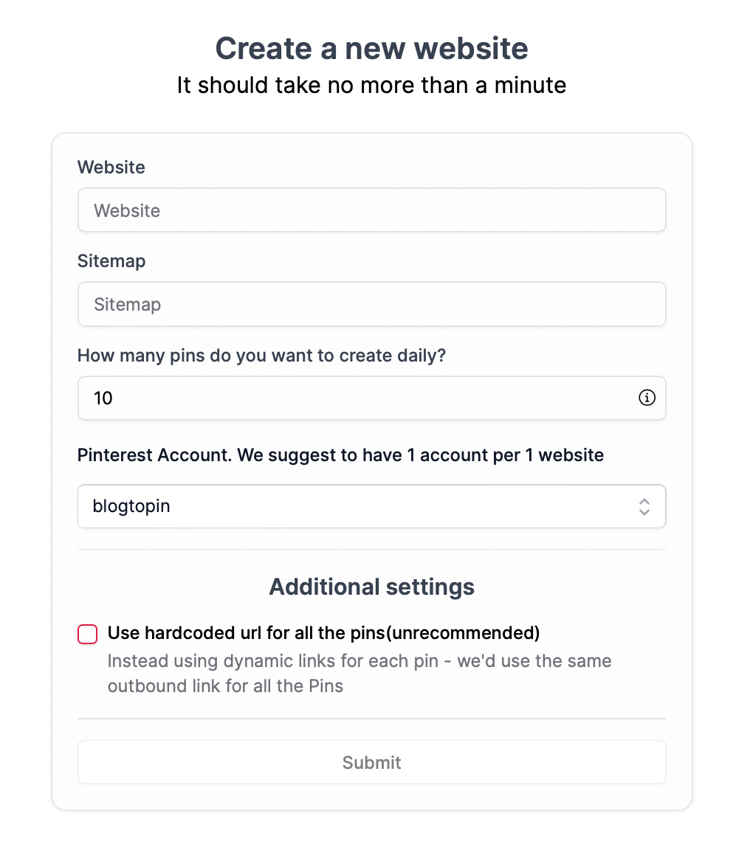The width and height of the screenshot is (750, 853).
Task: Click the up-down chevron icon beside blogtopin
Action: coord(644,506)
